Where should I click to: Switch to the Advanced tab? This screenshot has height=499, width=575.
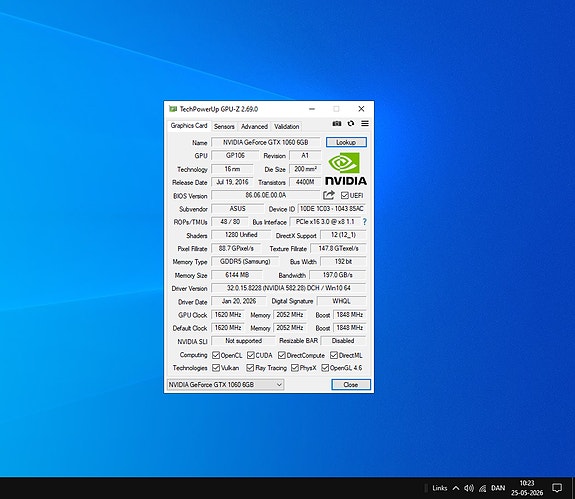tap(254, 126)
